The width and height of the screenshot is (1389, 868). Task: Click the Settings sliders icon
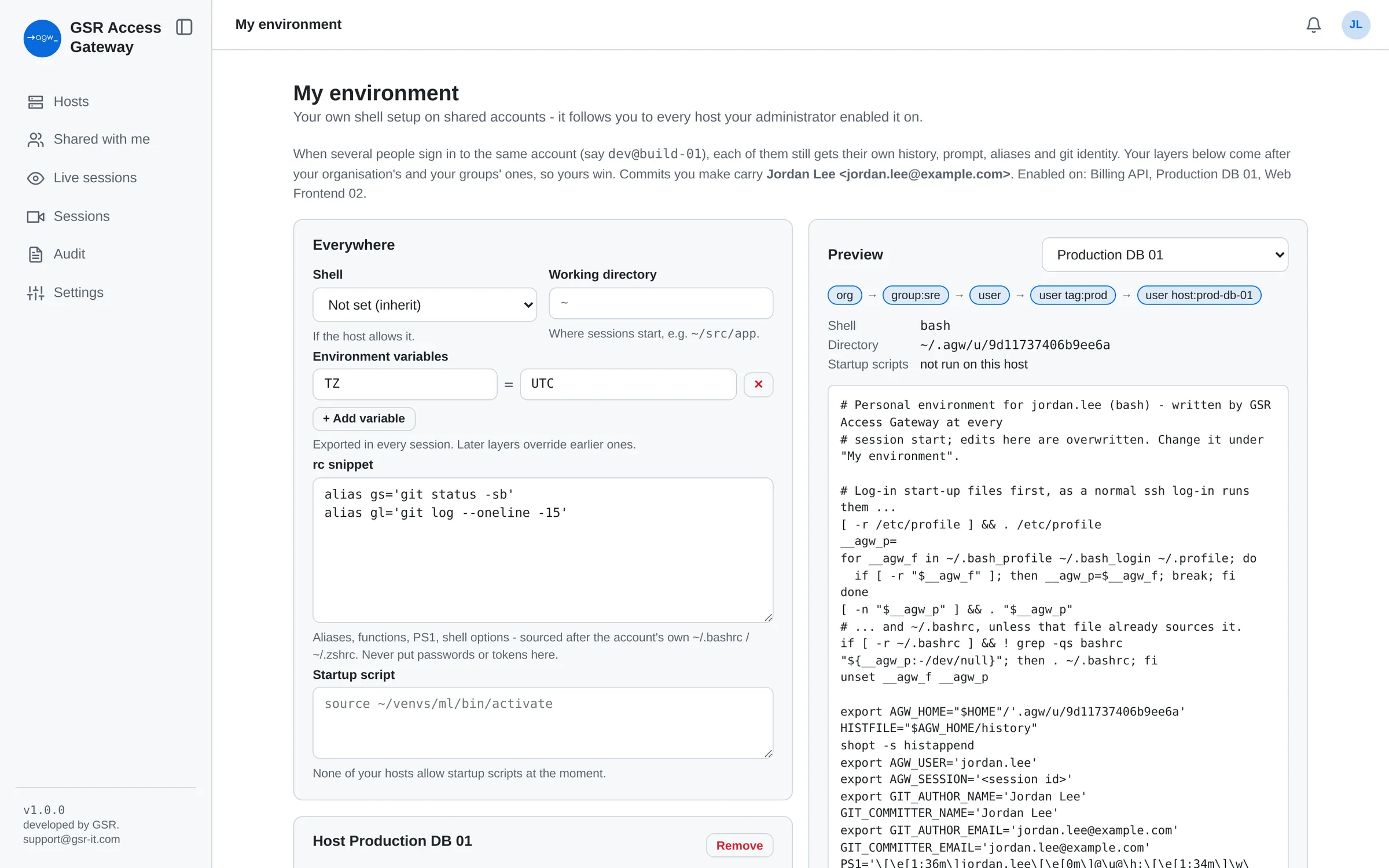35,293
